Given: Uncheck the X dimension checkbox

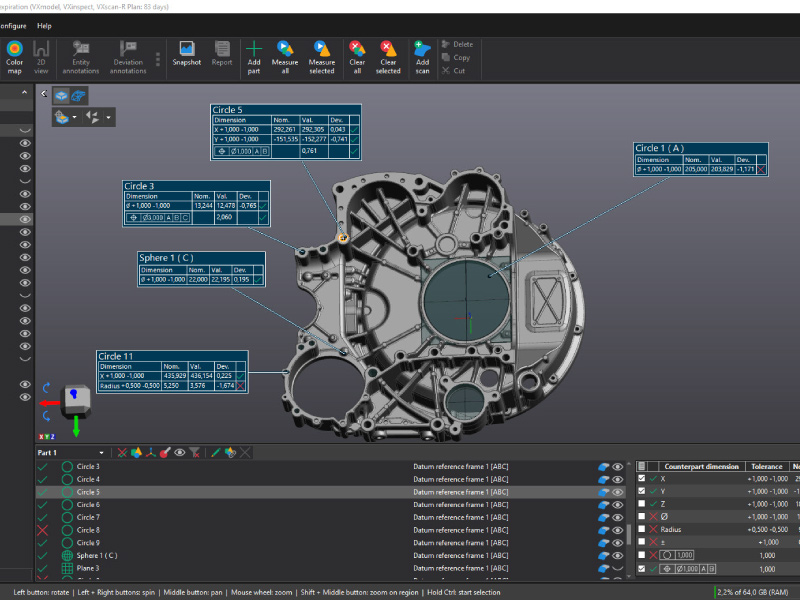Looking at the screenshot, I should [642, 479].
